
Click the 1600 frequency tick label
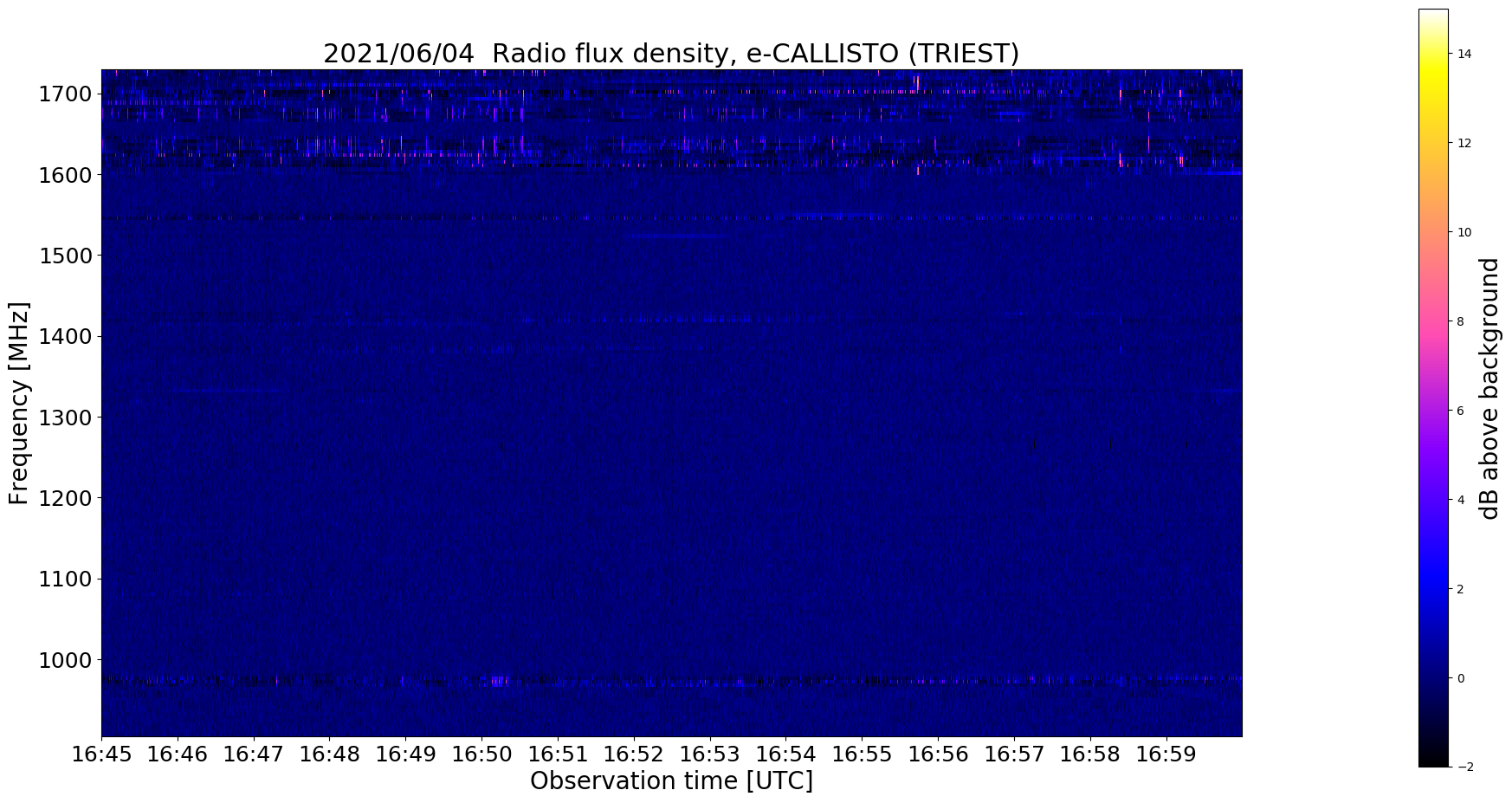(65, 175)
